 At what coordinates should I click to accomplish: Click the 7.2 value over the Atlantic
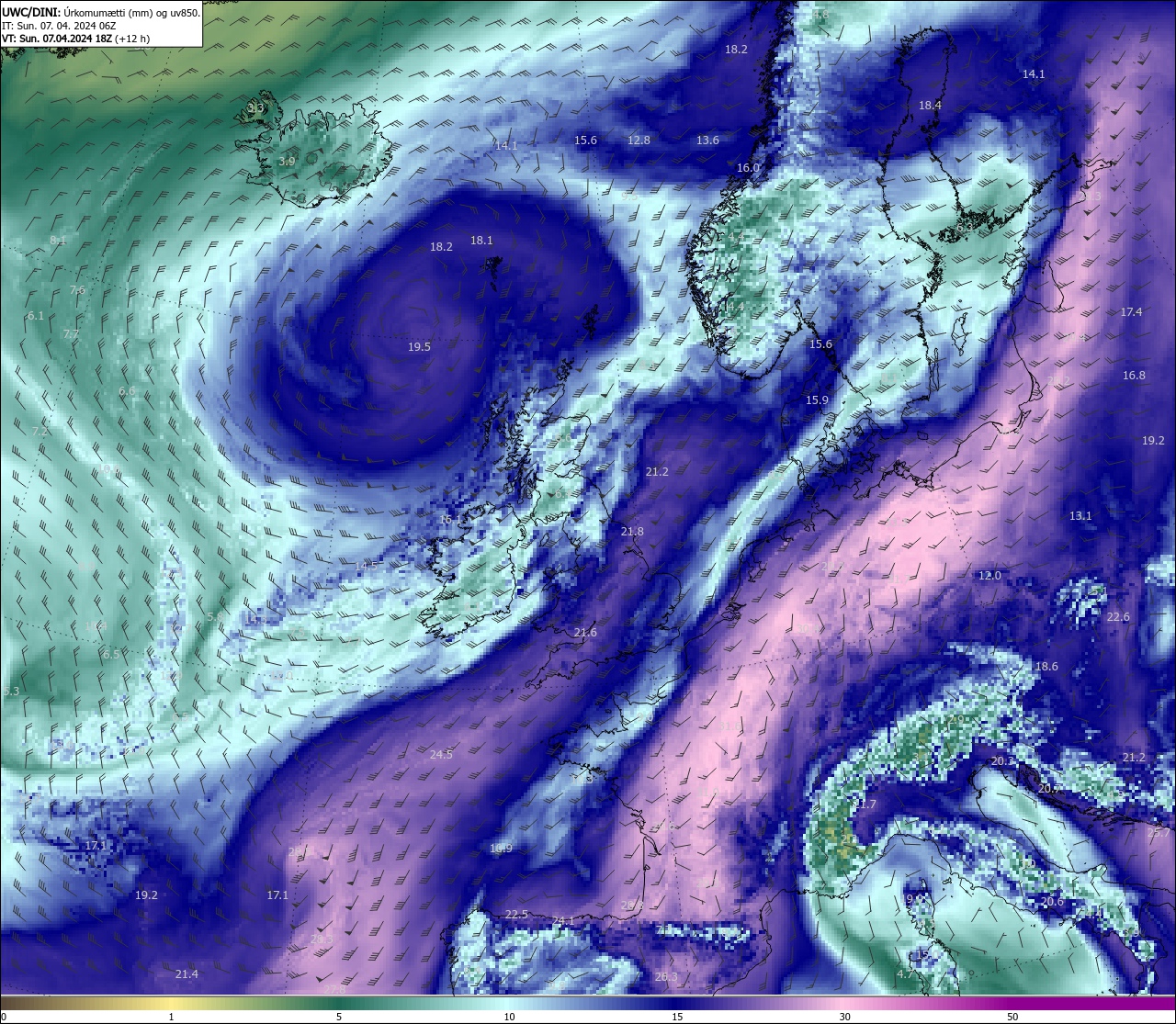(40, 432)
